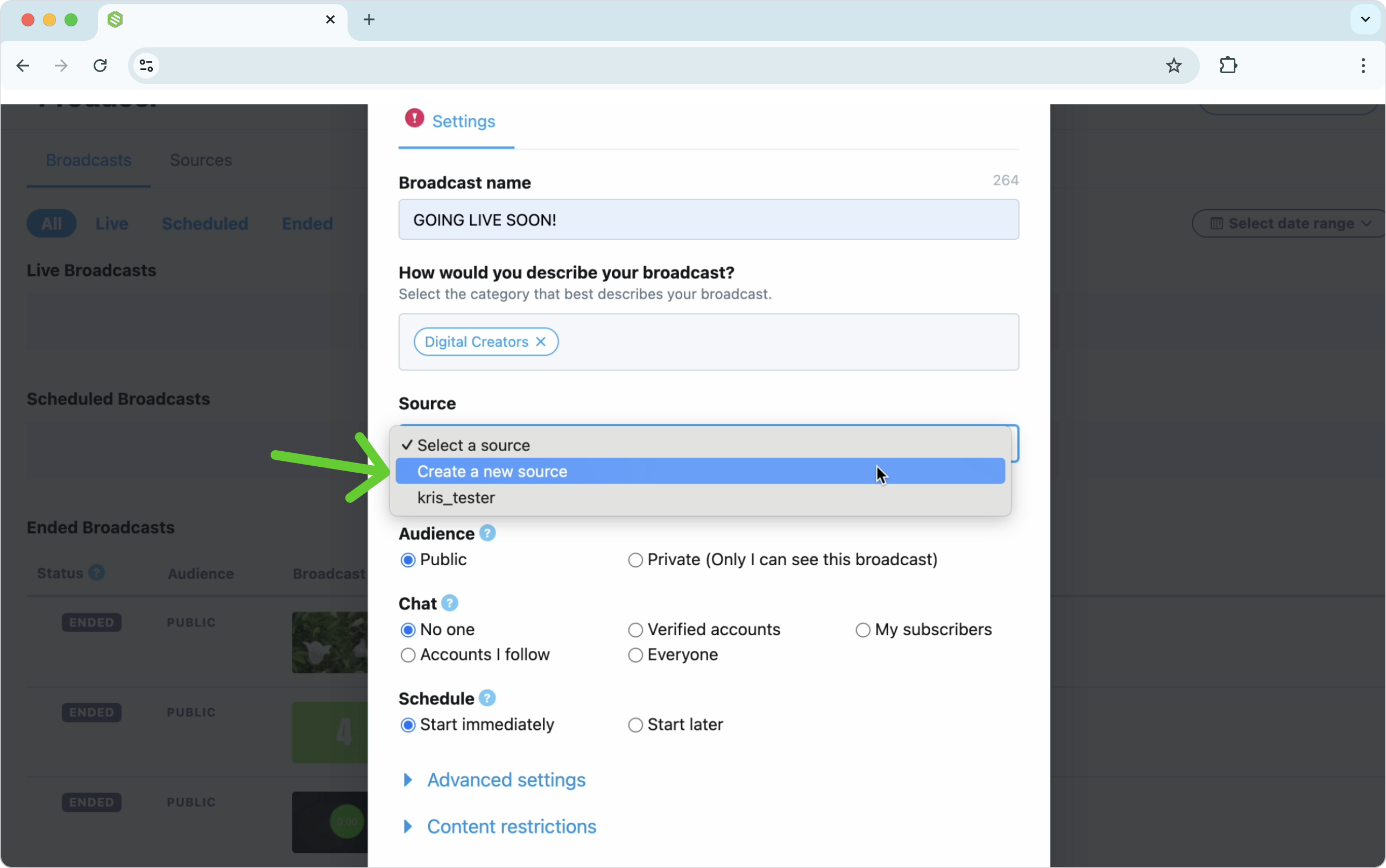Choose 'kris_tester' source option

[x=700, y=497]
